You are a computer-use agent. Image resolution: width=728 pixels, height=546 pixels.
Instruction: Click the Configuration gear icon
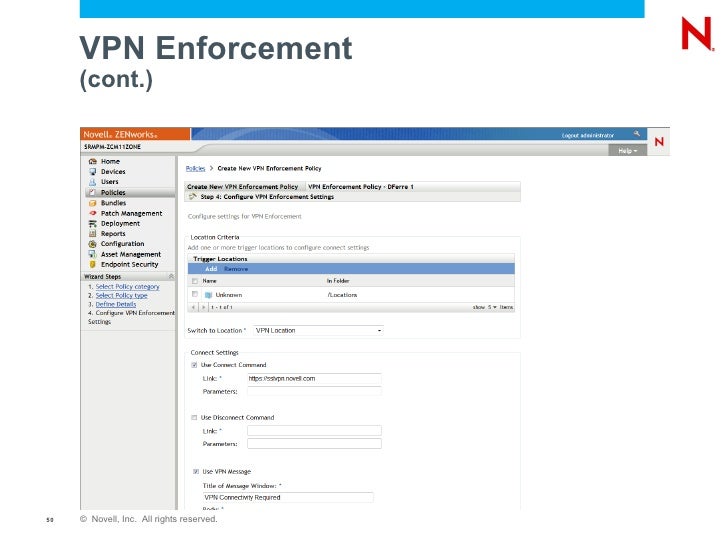(x=92, y=244)
